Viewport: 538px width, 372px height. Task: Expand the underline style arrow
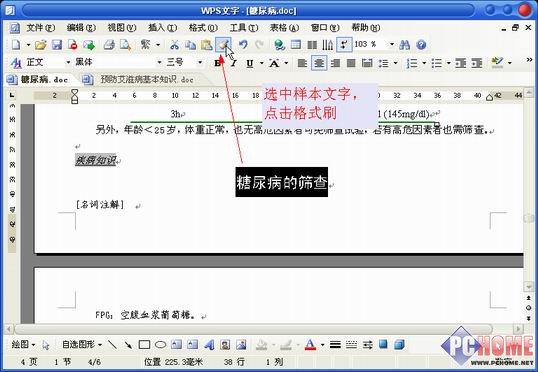coord(261,63)
